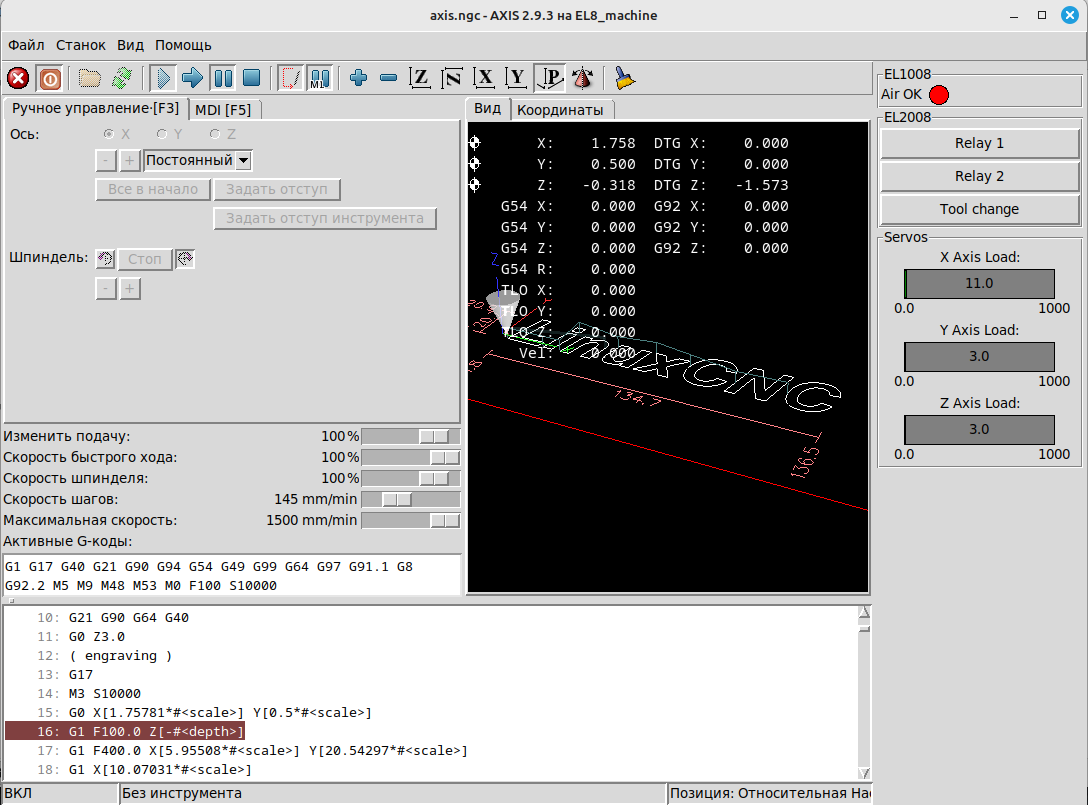The height and width of the screenshot is (805, 1088).
Task: Open the Файл menu
Action: tap(26, 45)
